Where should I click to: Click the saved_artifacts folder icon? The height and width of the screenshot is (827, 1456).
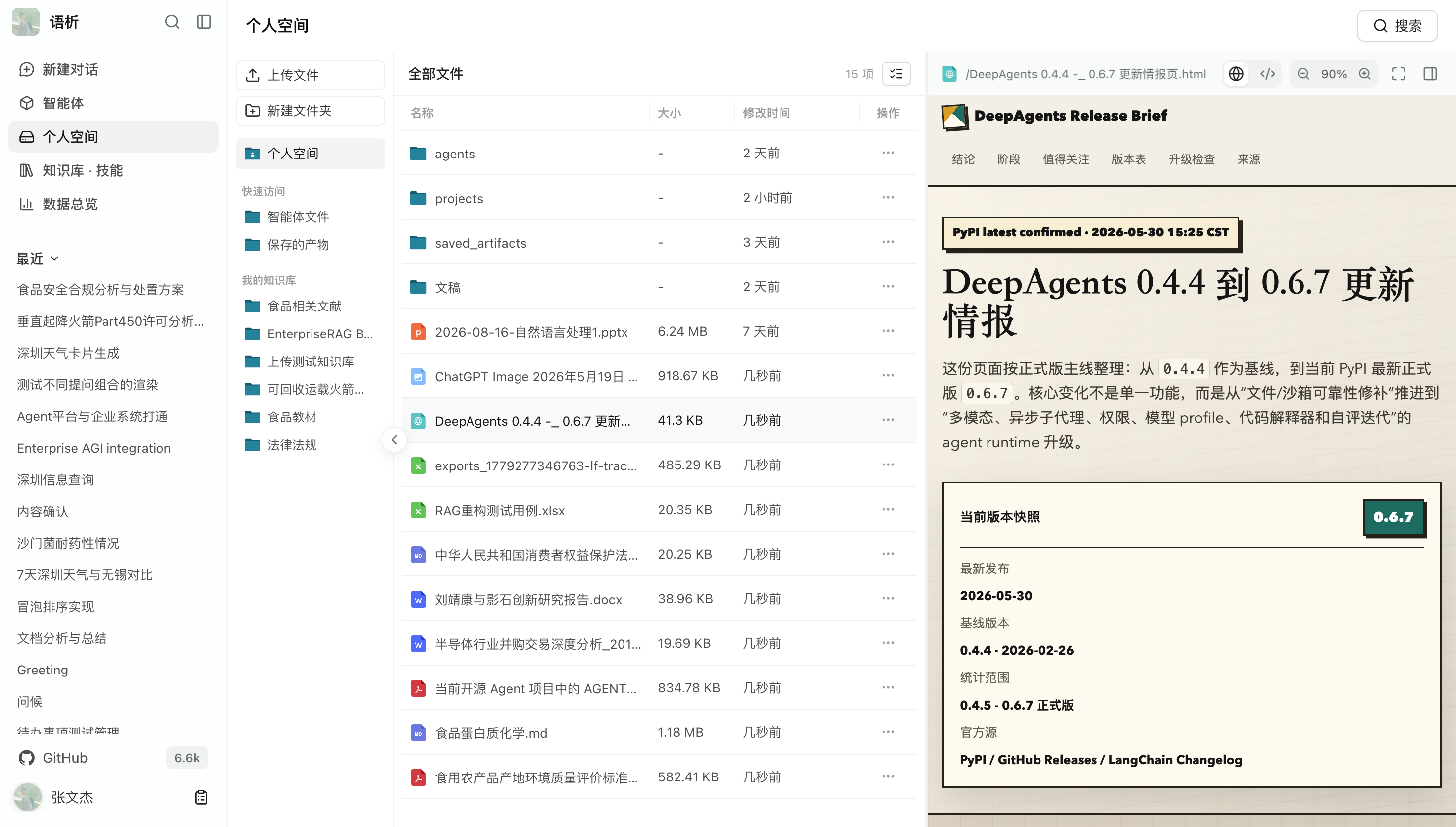tap(418, 243)
